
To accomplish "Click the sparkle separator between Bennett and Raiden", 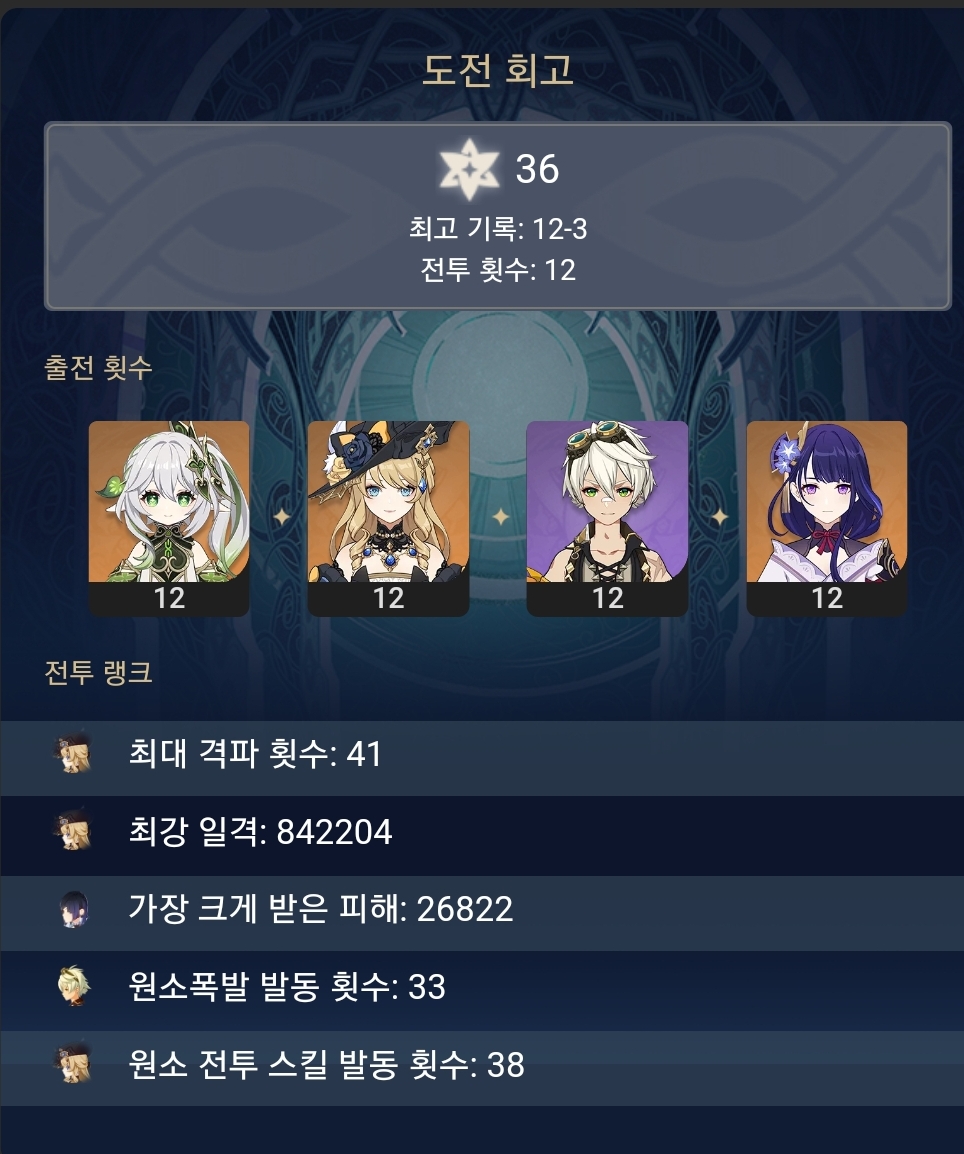I will pyautogui.click(x=720, y=517).
